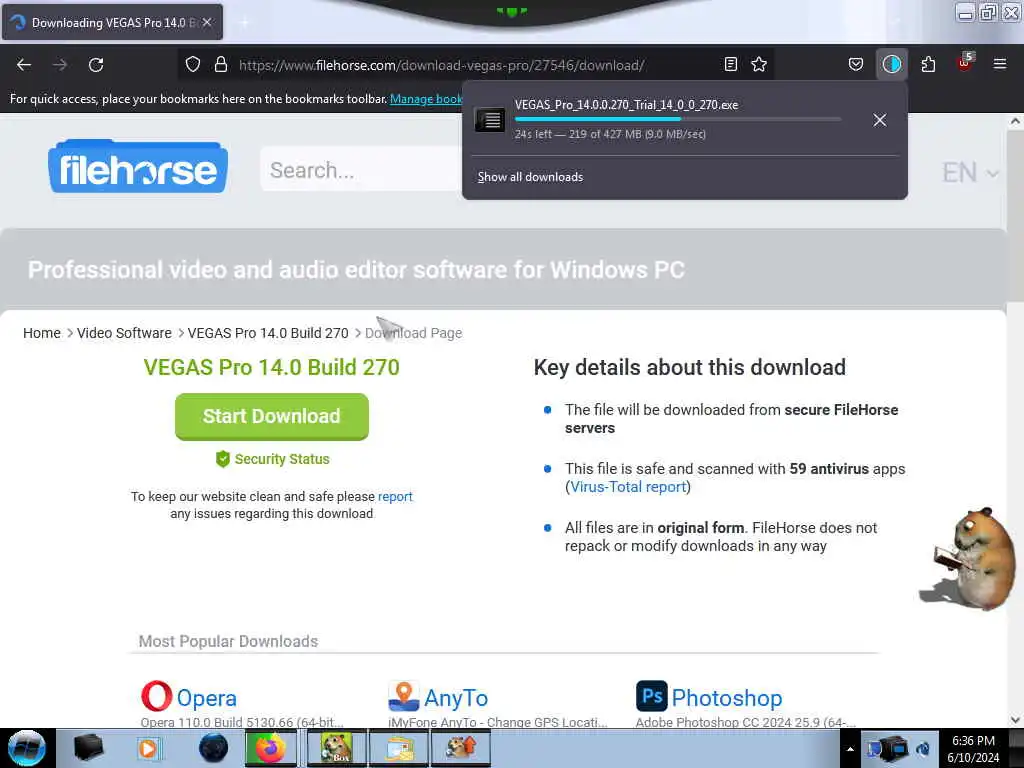
Task: Click the Photoshop Ps icon
Action: pyautogui.click(x=652, y=696)
